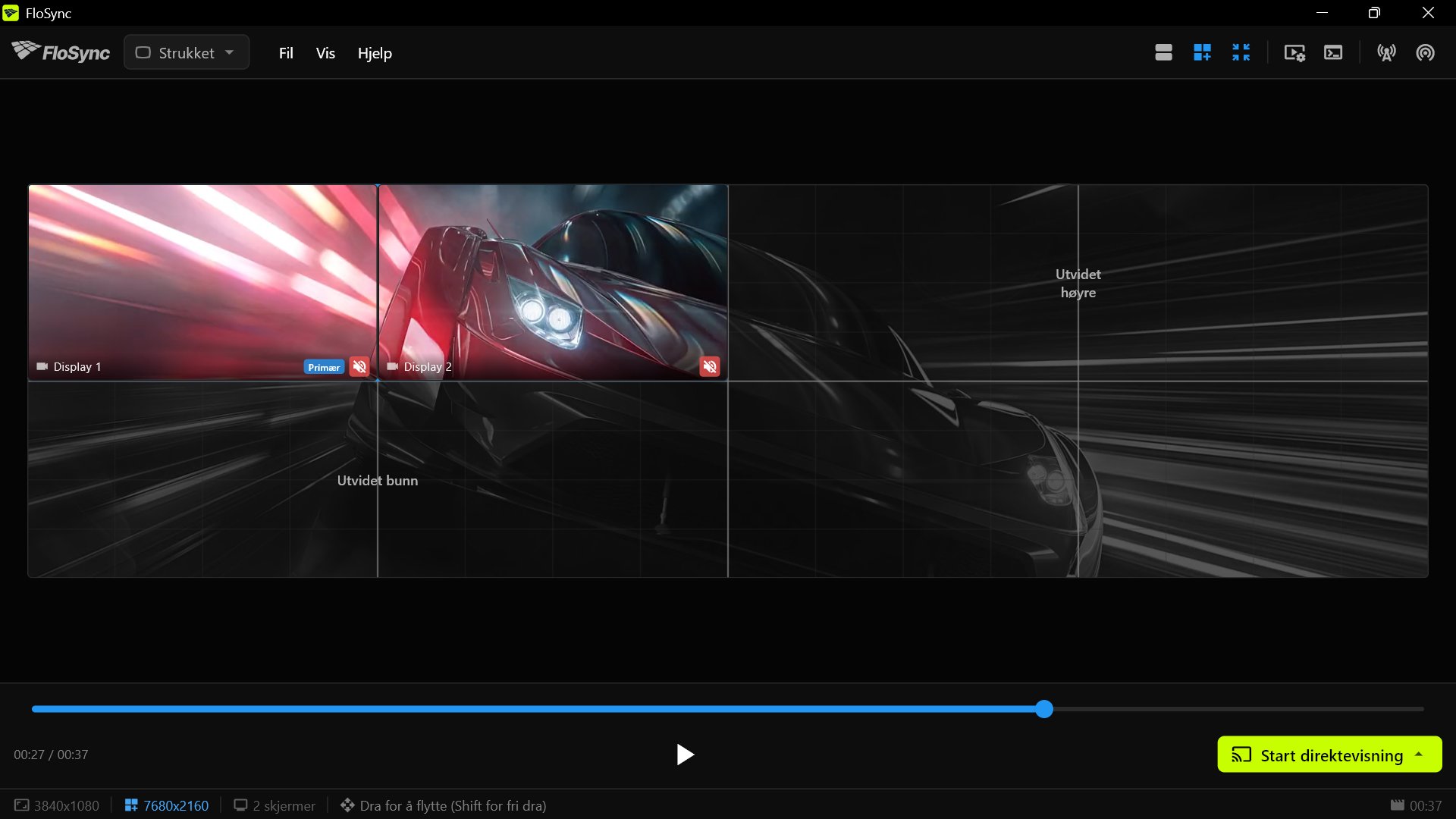This screenshot has width=1456, height=819.
Task: Click the 00:27 / 00:37 time readout
Action: 51,755
